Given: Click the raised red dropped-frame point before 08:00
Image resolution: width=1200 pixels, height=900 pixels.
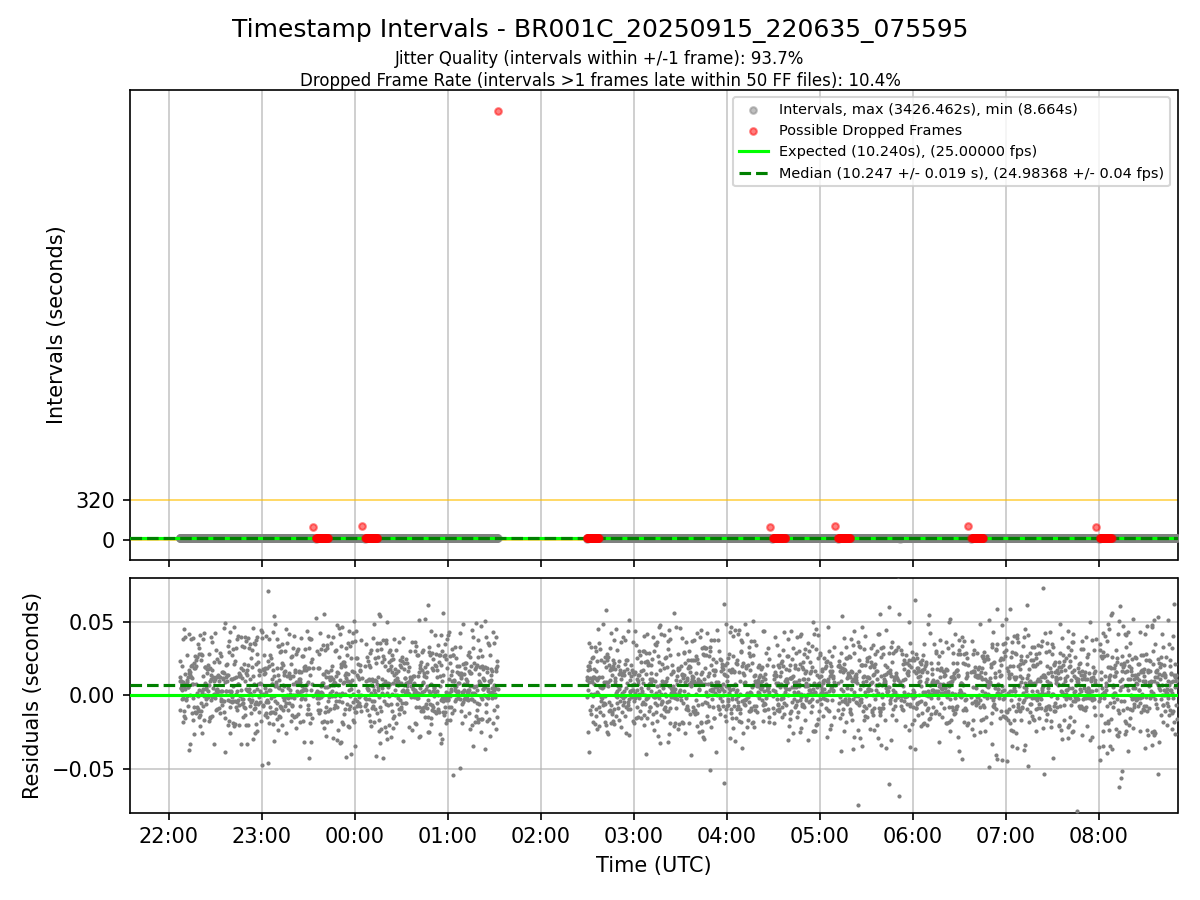Looking at the screenshot, I should tap(1096, 527).
